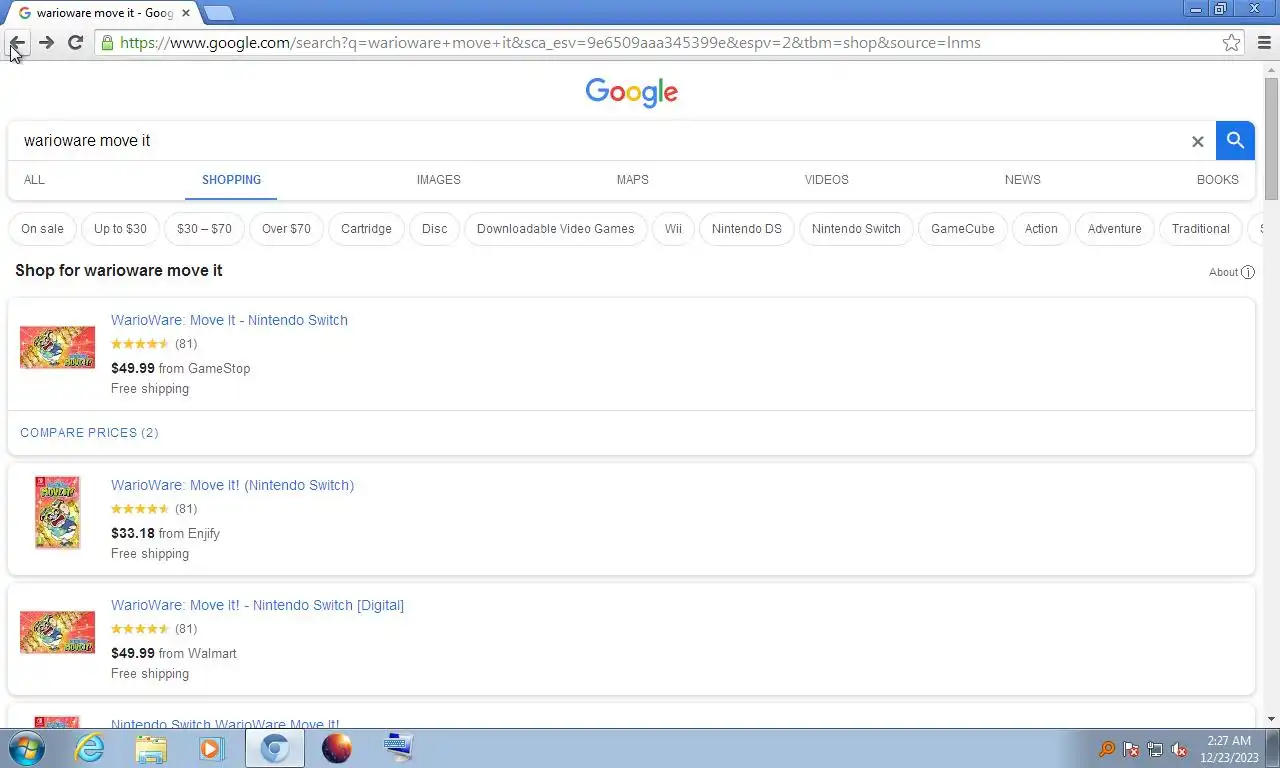
Task: Toggle the Action genre filter
Action: [x=1041, y=229]
